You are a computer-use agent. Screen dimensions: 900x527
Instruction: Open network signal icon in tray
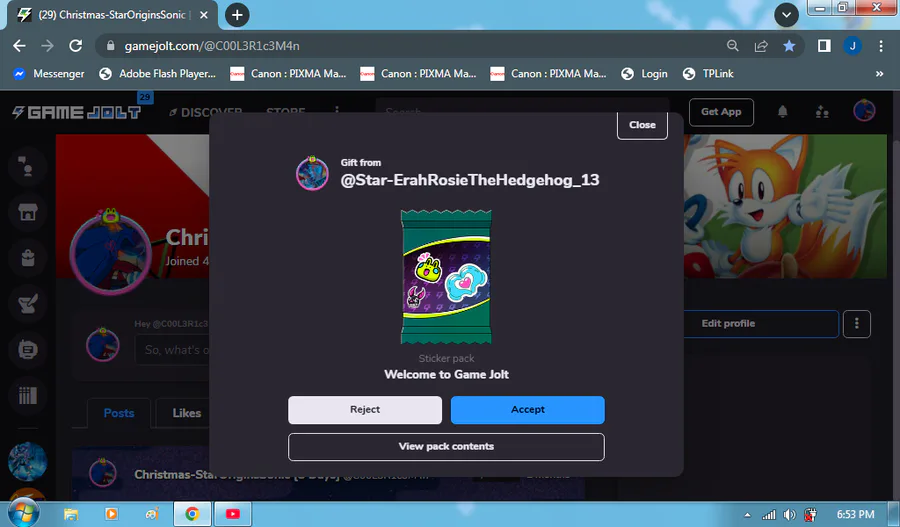[x=769, y=515]
